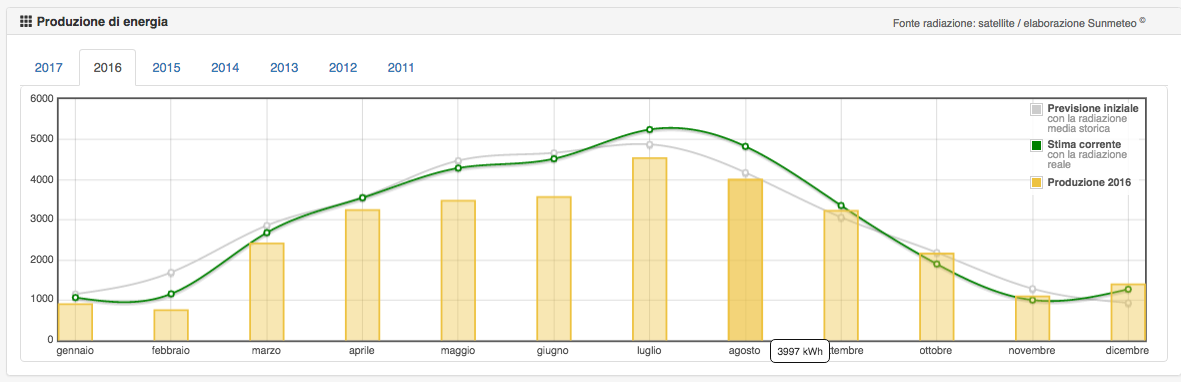Click the luglio production bar
This screenshot has height=382, width=1181.
(x=649, y=249)
